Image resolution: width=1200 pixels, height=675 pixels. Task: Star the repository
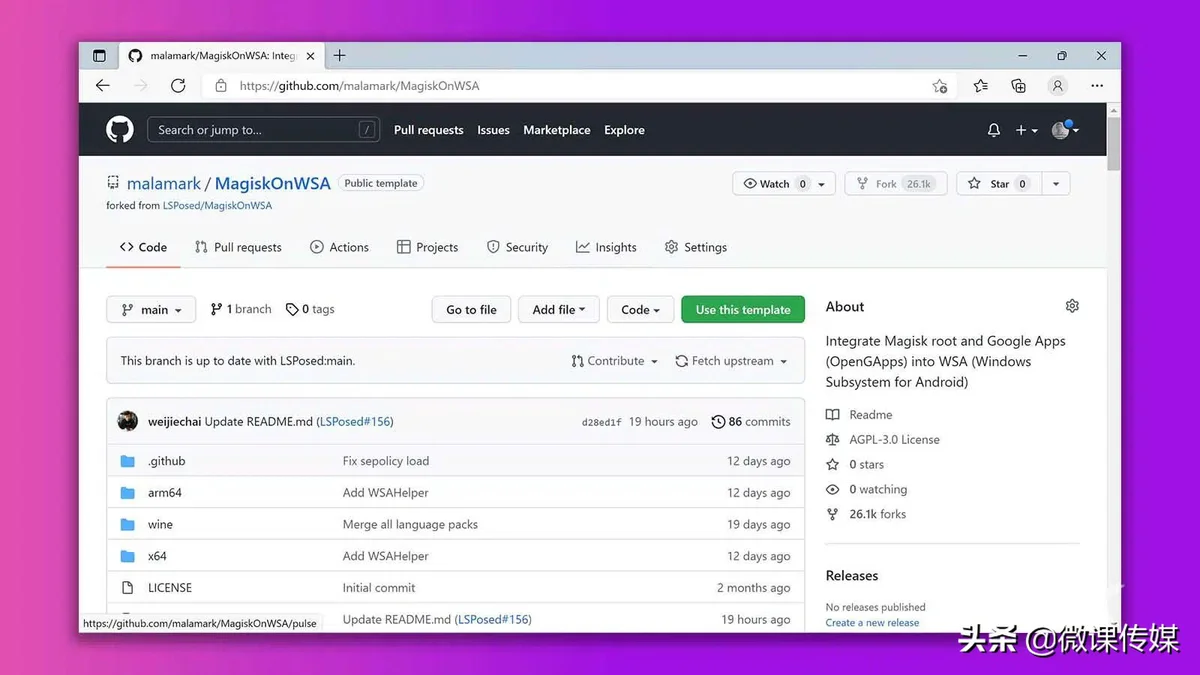click(x=997, y=184)
